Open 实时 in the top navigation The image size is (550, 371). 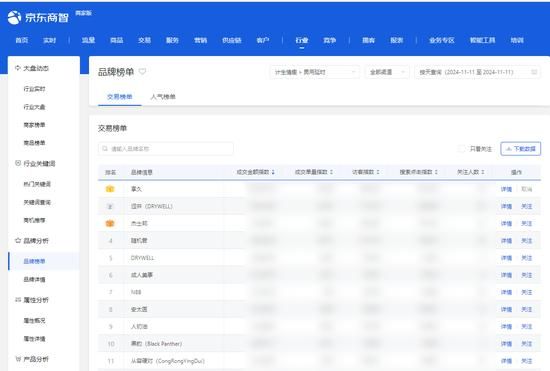tap(49, 40)
